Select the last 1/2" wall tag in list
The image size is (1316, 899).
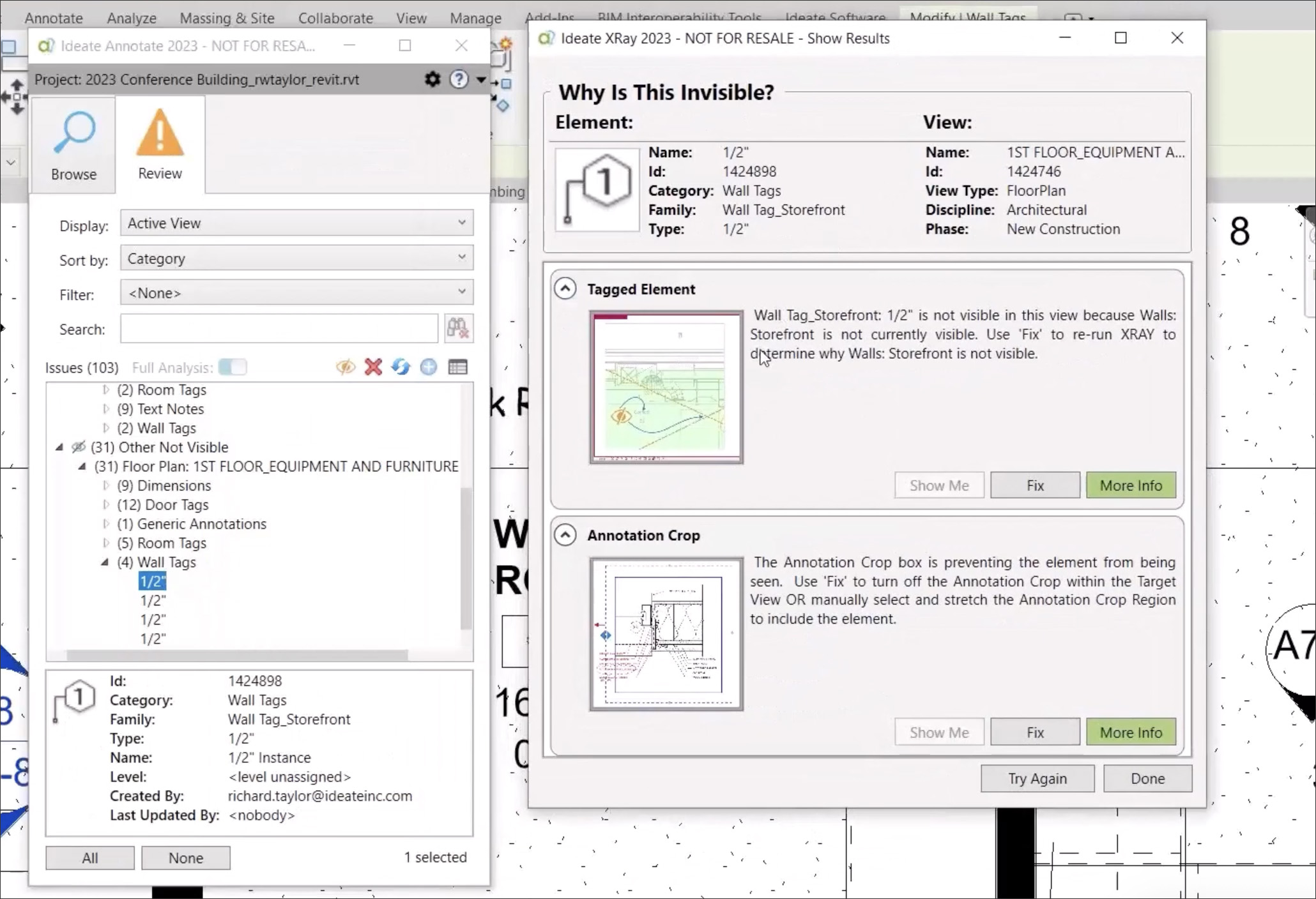[x=153, y=638]
